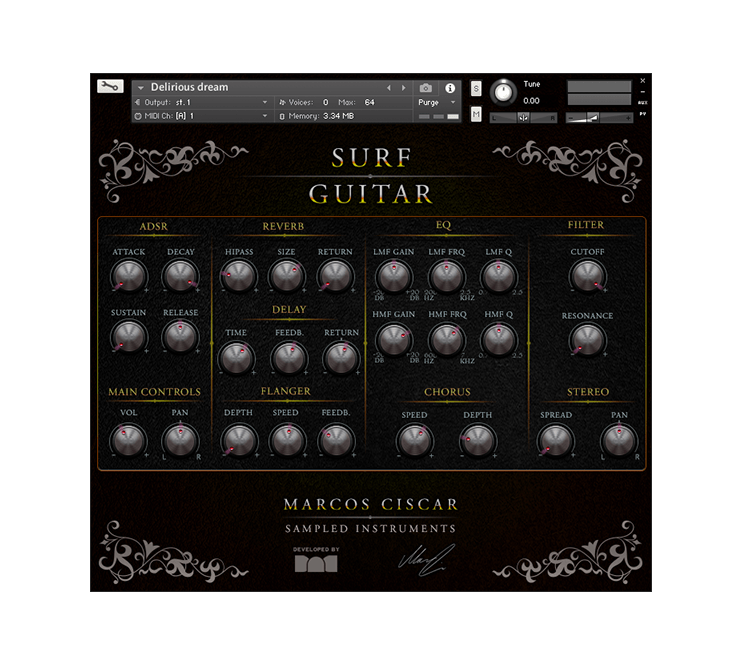
Task: Click the HMF Q knob
Action: tap(499, 340)
